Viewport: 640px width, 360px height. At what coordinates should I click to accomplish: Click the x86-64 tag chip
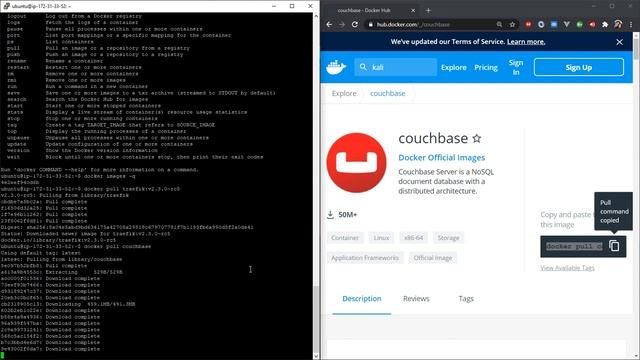pos(413,238)
